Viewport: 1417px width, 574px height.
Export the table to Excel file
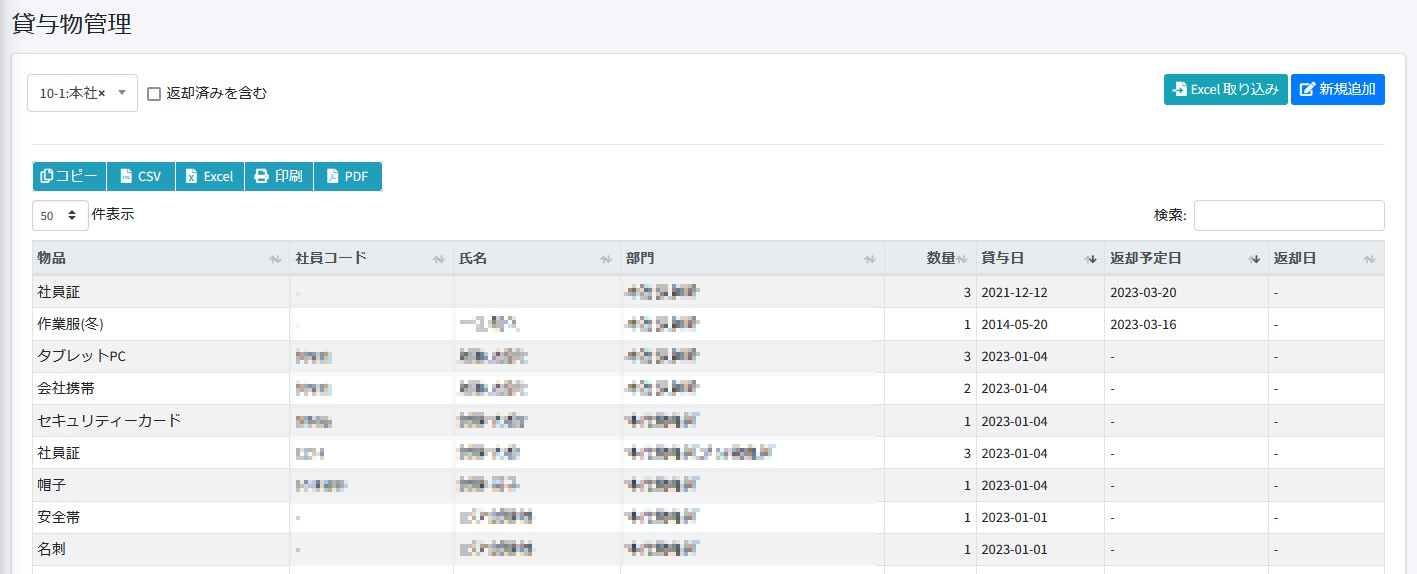pyautogui.click(x=209, y=176)
